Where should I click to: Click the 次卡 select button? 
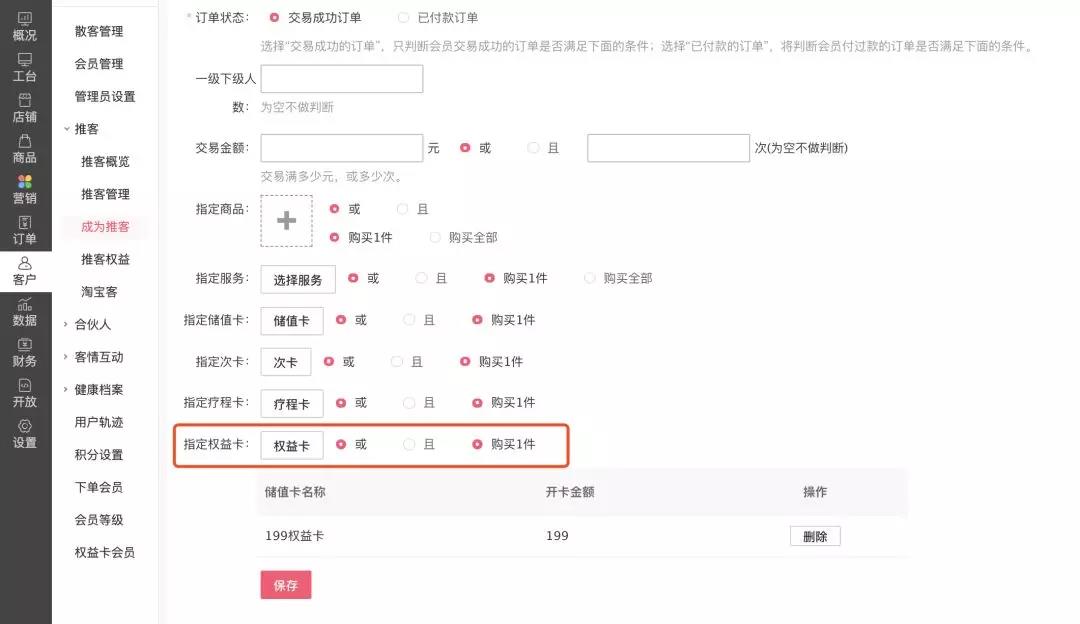[x=286, y=362]
